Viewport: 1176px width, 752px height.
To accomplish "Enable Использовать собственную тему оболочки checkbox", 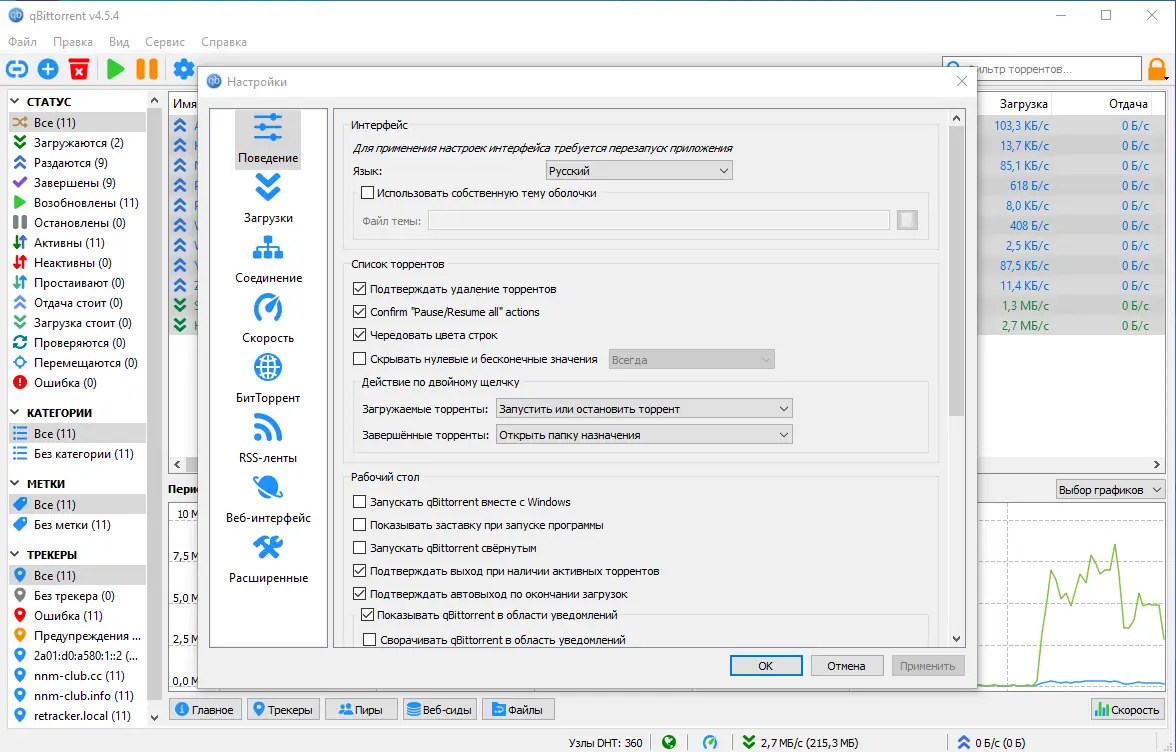I will pos(368,193).
